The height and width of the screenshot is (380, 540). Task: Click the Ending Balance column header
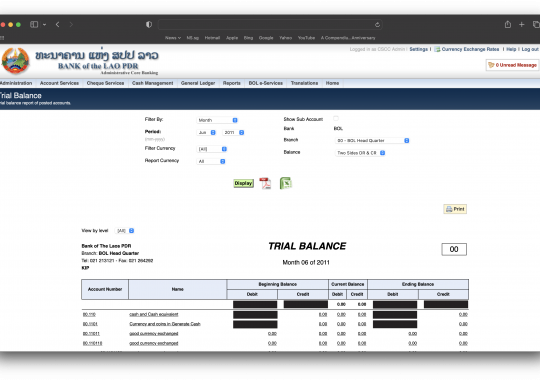418,285
